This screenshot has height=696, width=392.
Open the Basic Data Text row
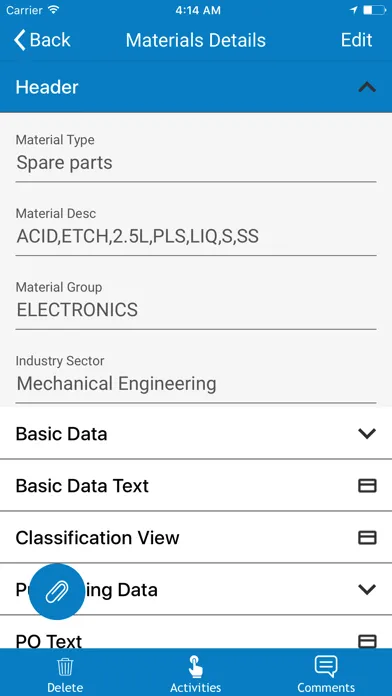(196, 486)
